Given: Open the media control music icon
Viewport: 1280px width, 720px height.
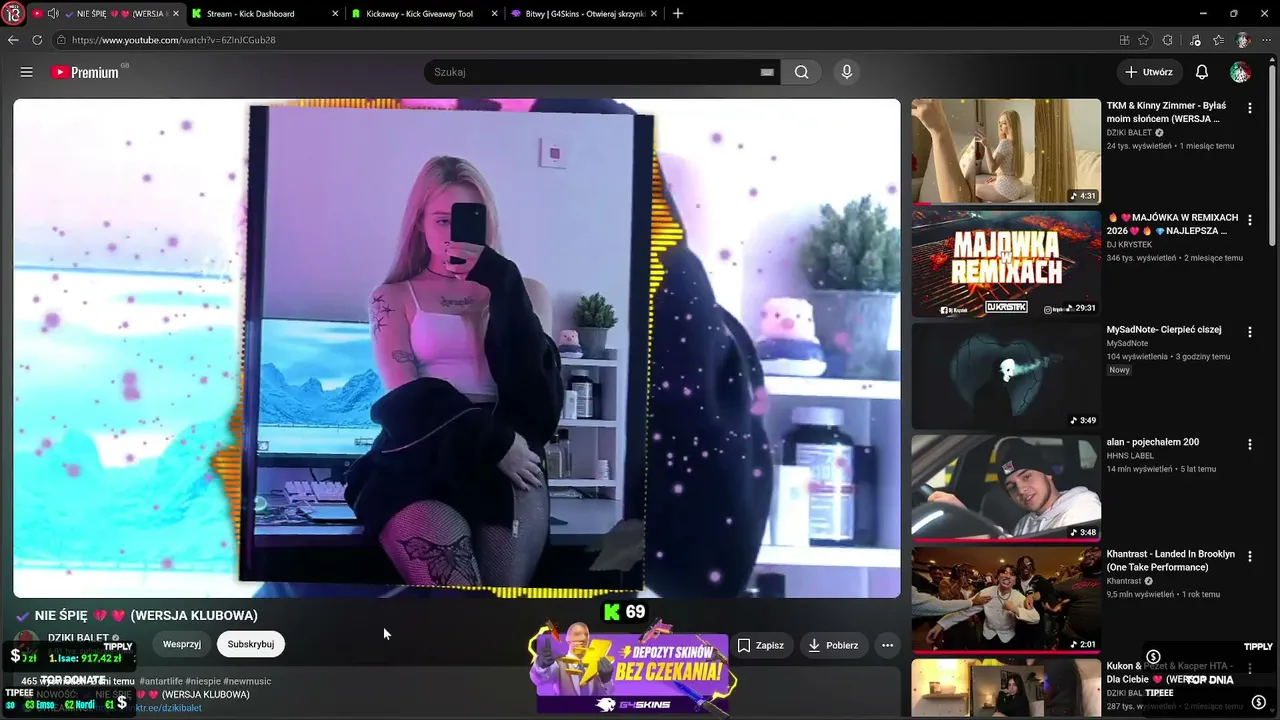Looking at the screenshot, I should (1195, 40).
